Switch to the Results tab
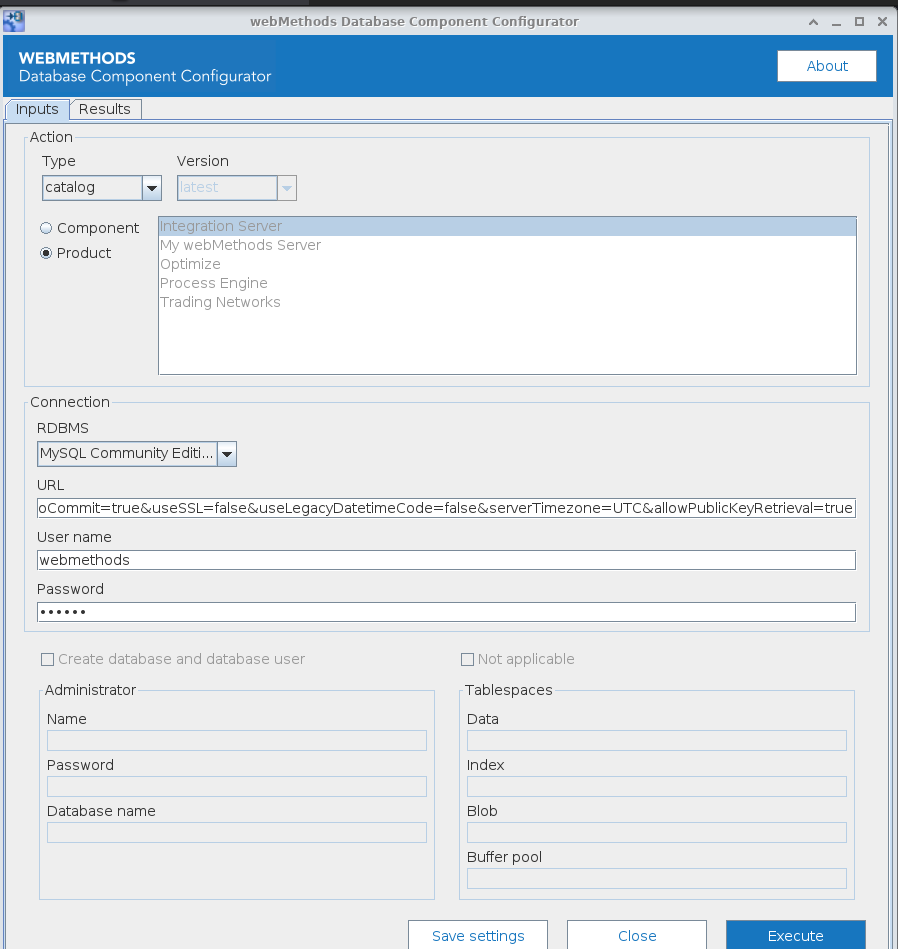Viewport: 898px width, 949px height. click(105, 109)
